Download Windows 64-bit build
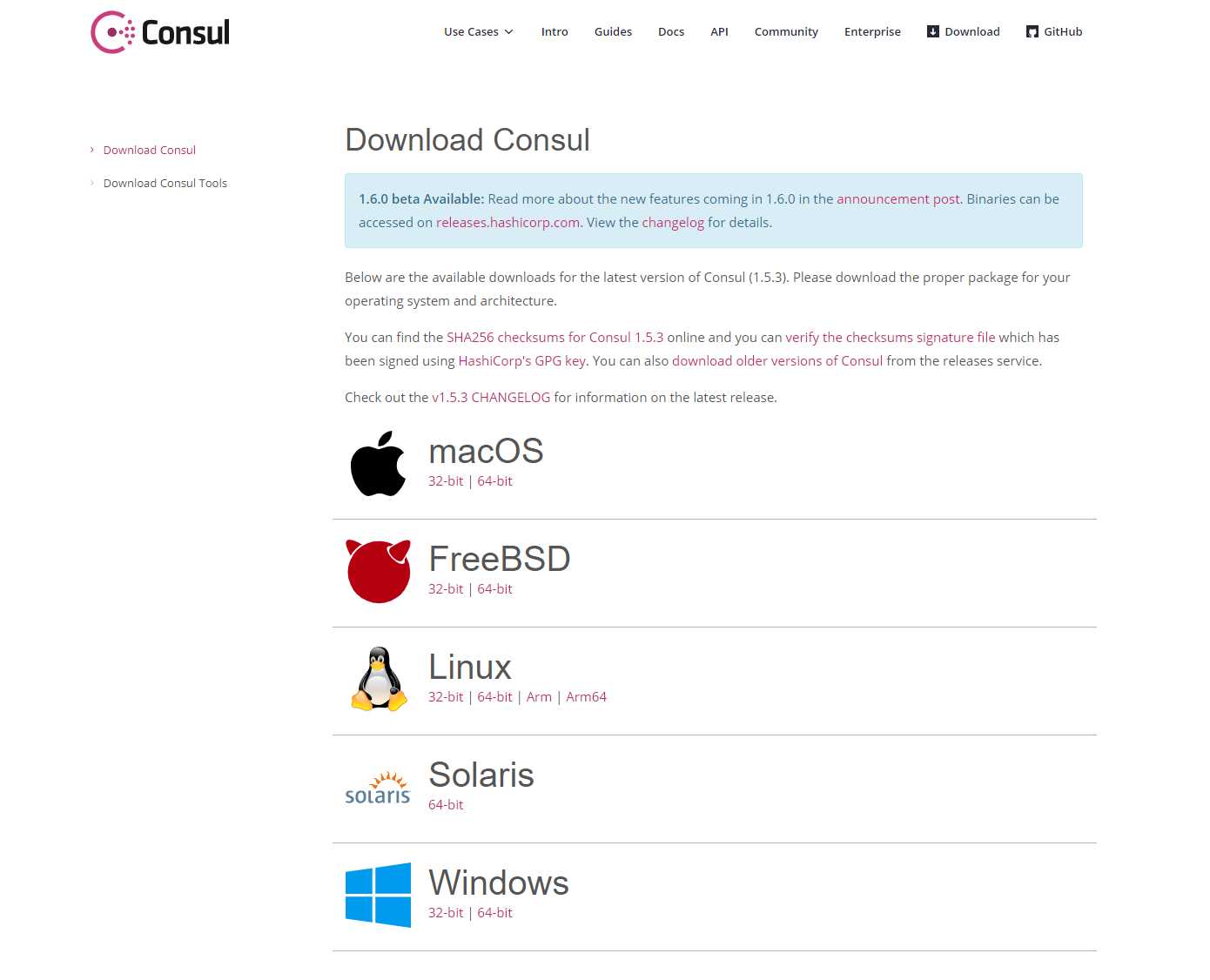Image resolution: width=1210 pixels, height=980 pixels. [494, 912]
